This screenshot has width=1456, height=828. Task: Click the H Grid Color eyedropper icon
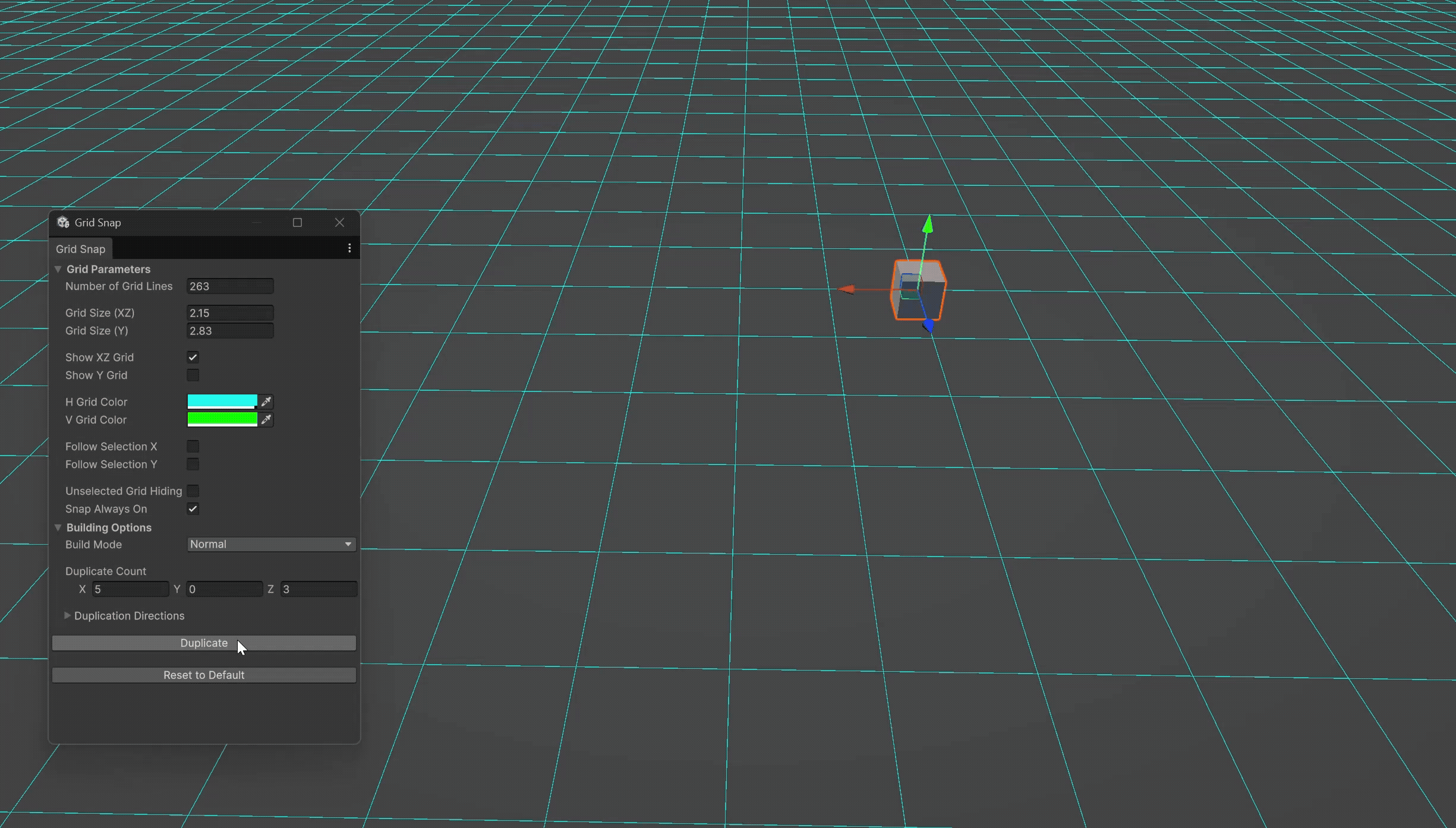(x=266, y=402)
